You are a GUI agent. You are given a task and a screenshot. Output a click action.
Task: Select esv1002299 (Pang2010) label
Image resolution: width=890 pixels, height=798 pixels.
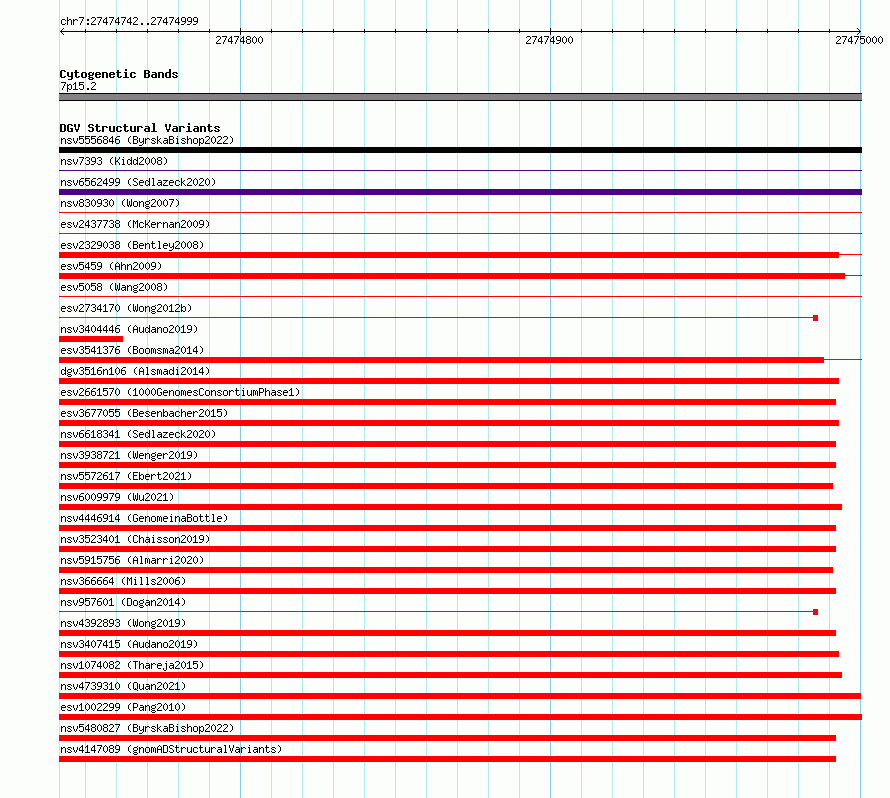[123, 707]
